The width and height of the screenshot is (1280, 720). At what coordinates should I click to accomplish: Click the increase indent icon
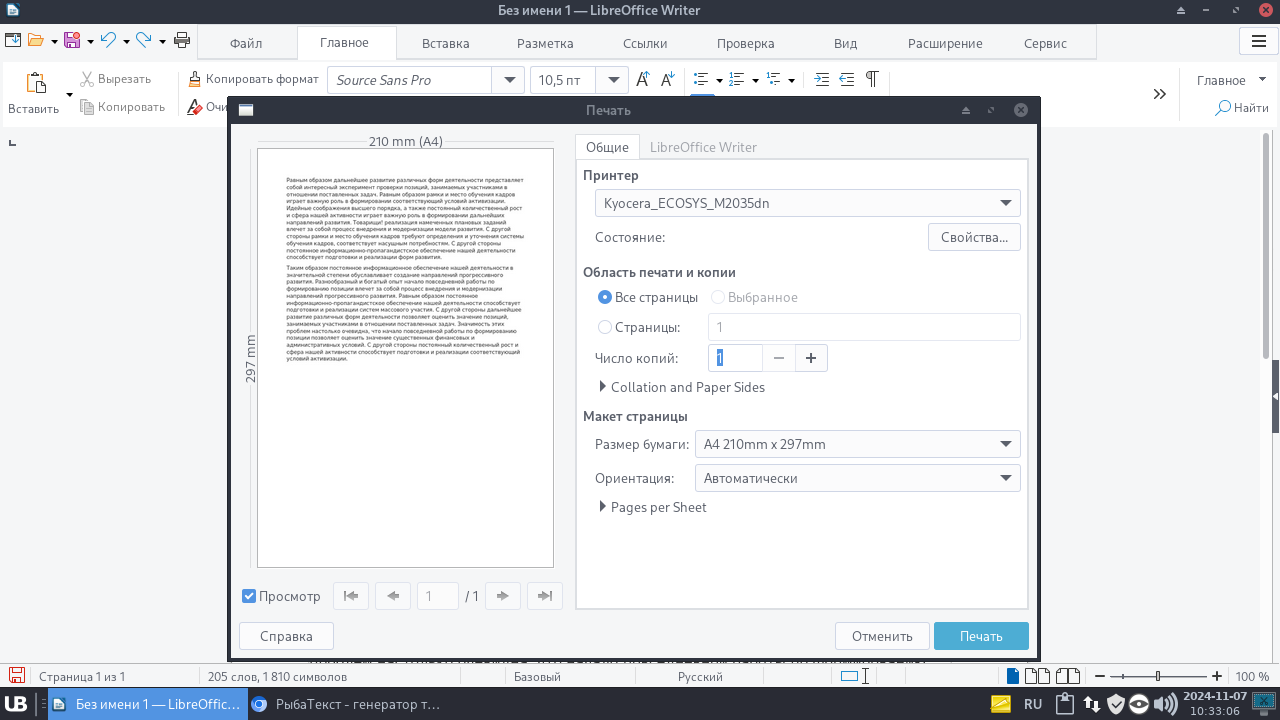[x=822, y=80]
